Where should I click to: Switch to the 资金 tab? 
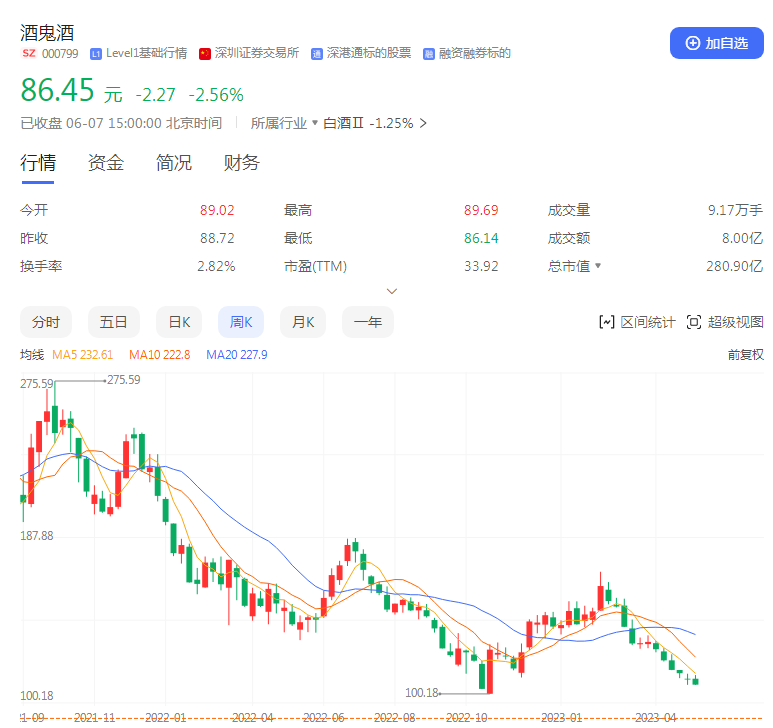105,163
